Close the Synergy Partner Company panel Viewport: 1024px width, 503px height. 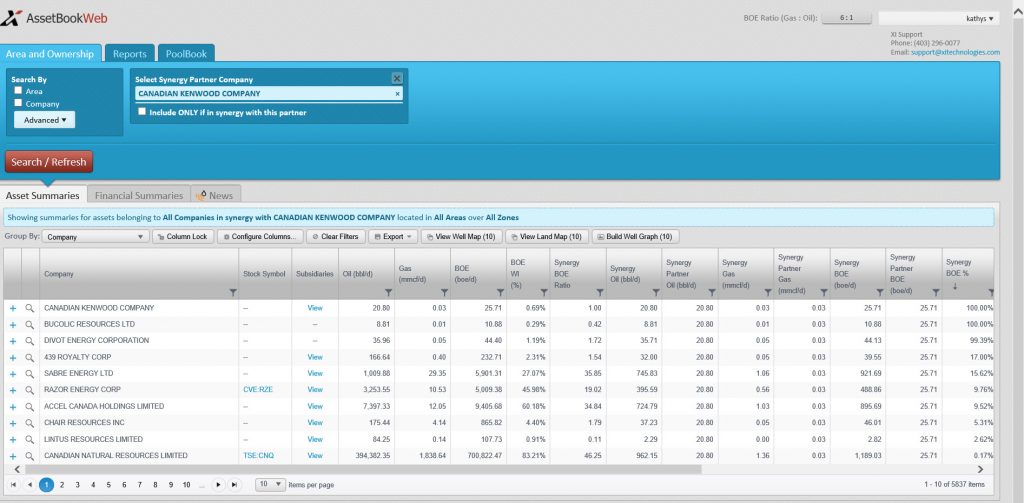click(x=397, y=78)
